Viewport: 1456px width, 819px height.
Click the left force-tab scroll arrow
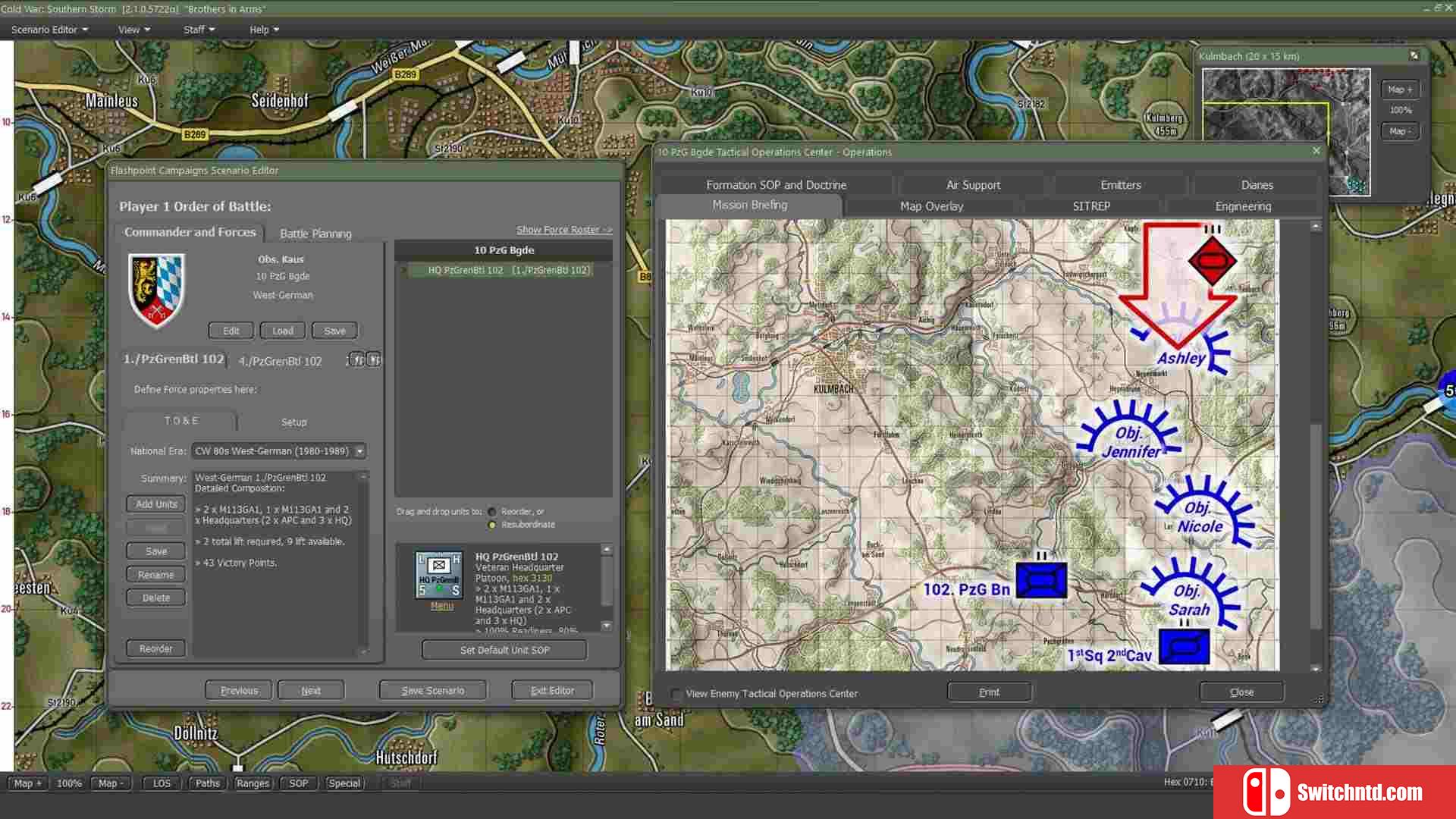coord(357,359)
